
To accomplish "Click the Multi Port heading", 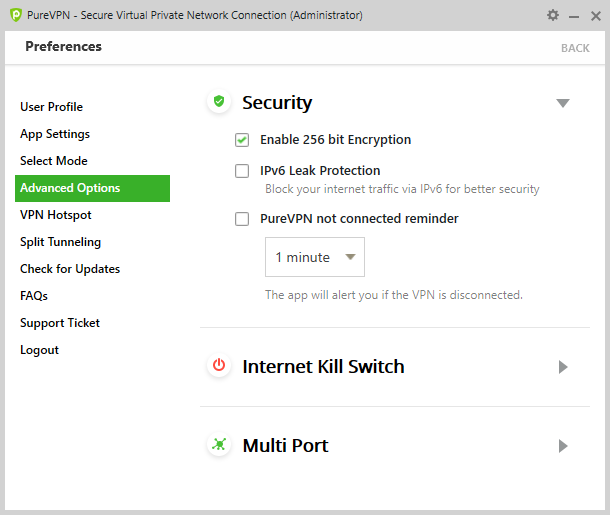I will 286,445.
